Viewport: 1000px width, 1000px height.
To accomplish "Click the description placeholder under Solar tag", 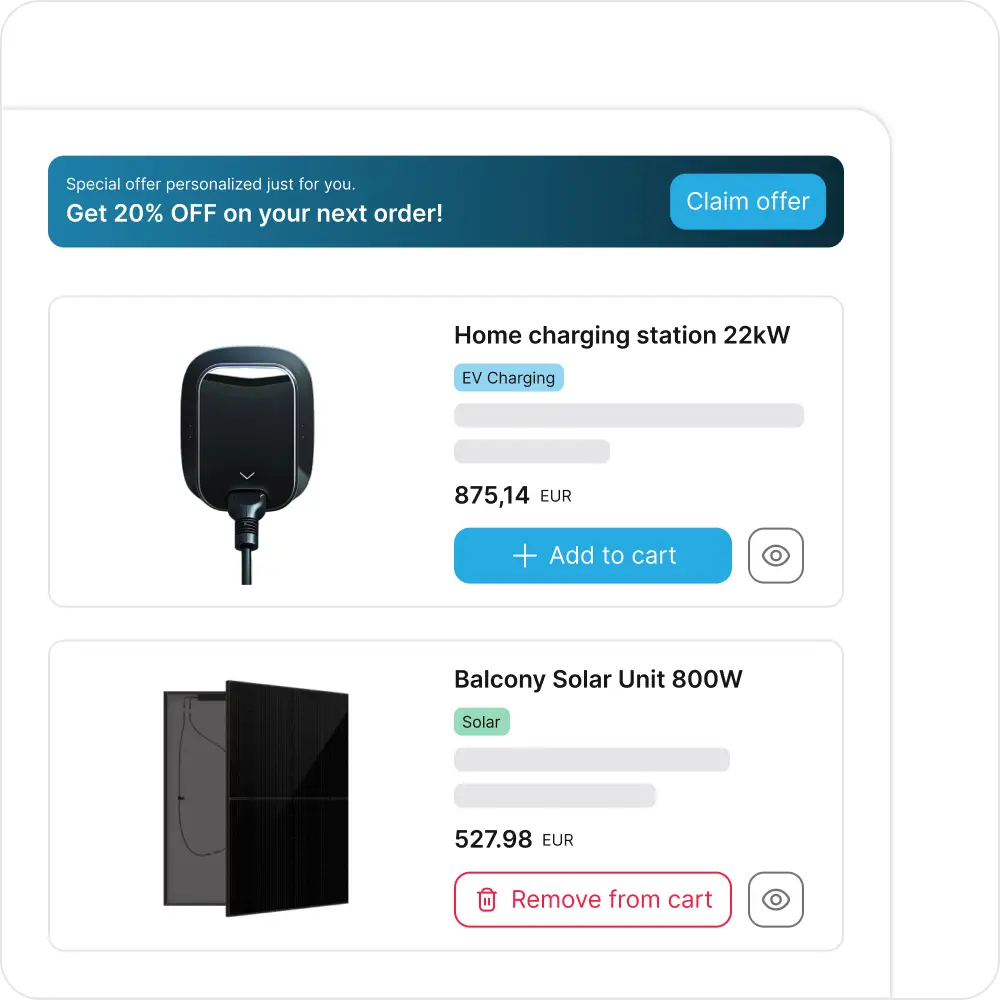I will 591,759.
